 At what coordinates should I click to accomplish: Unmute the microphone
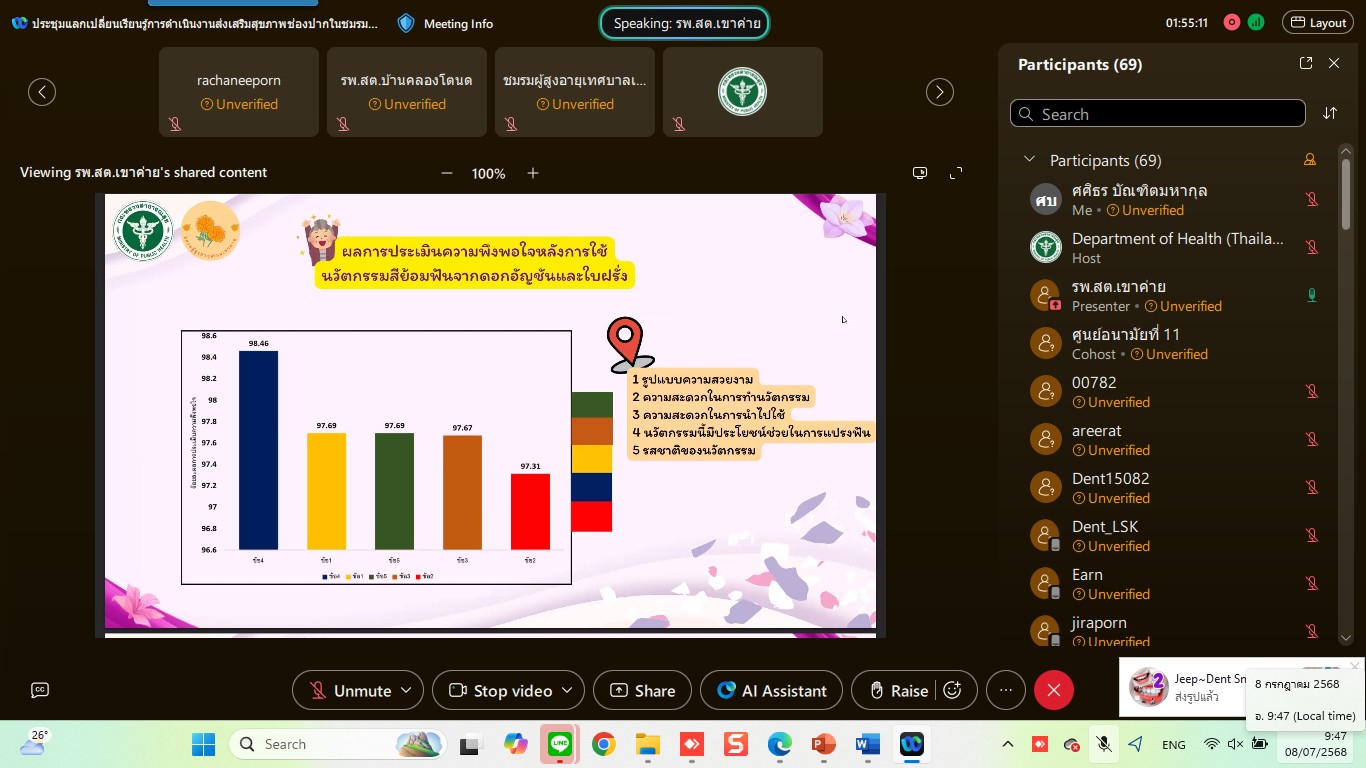tap(350, 690)
